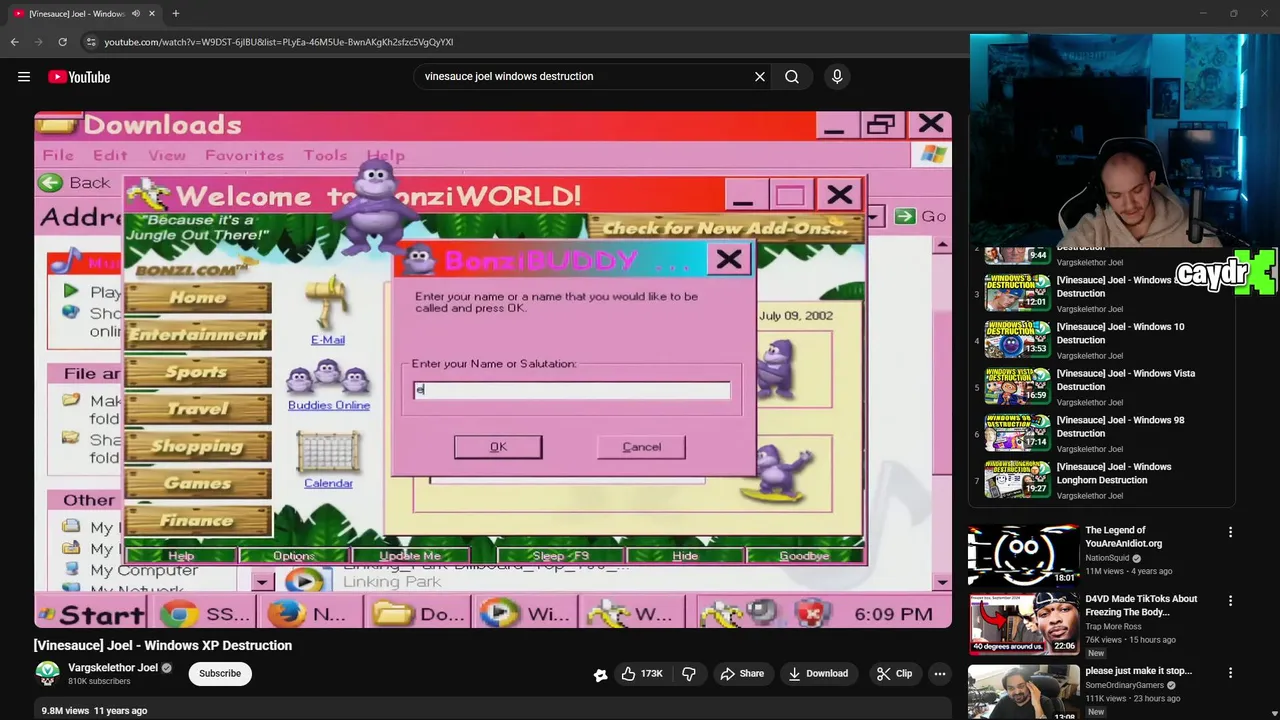This screenshot has width=1280, height=720.
Task: Open site information icon in address bar
Action: click(x=91, y=42)
